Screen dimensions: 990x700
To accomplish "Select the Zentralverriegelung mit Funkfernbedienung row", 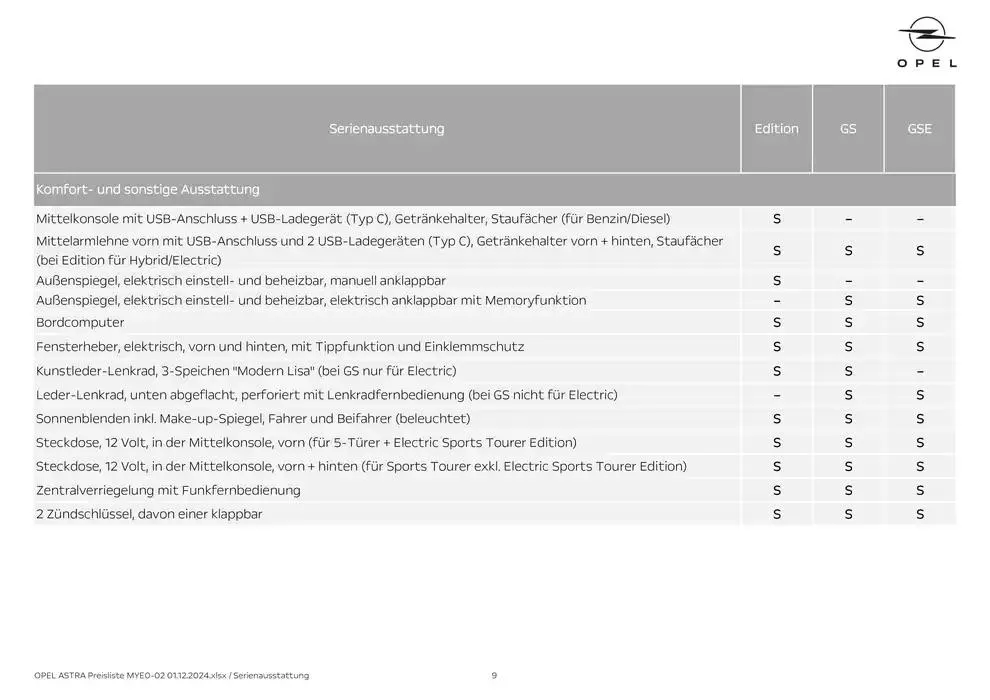I will (x=168, y=490).
